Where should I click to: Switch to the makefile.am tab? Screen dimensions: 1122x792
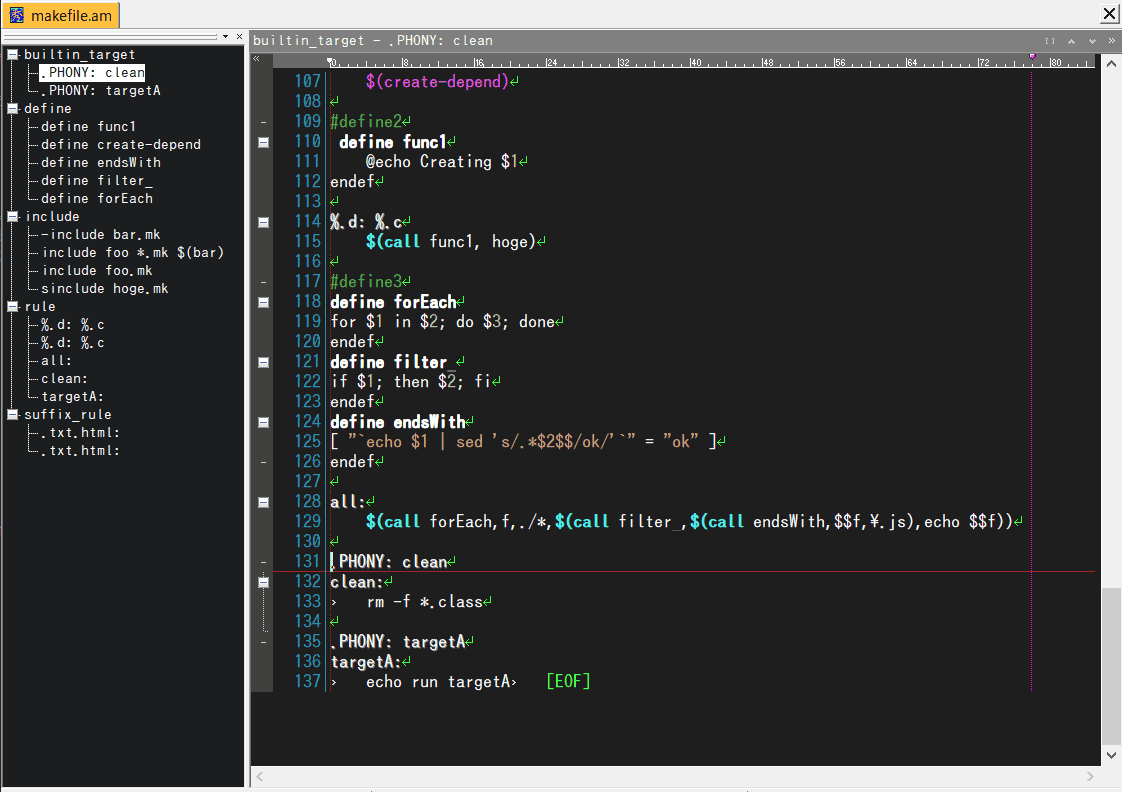tap(61, 15)
